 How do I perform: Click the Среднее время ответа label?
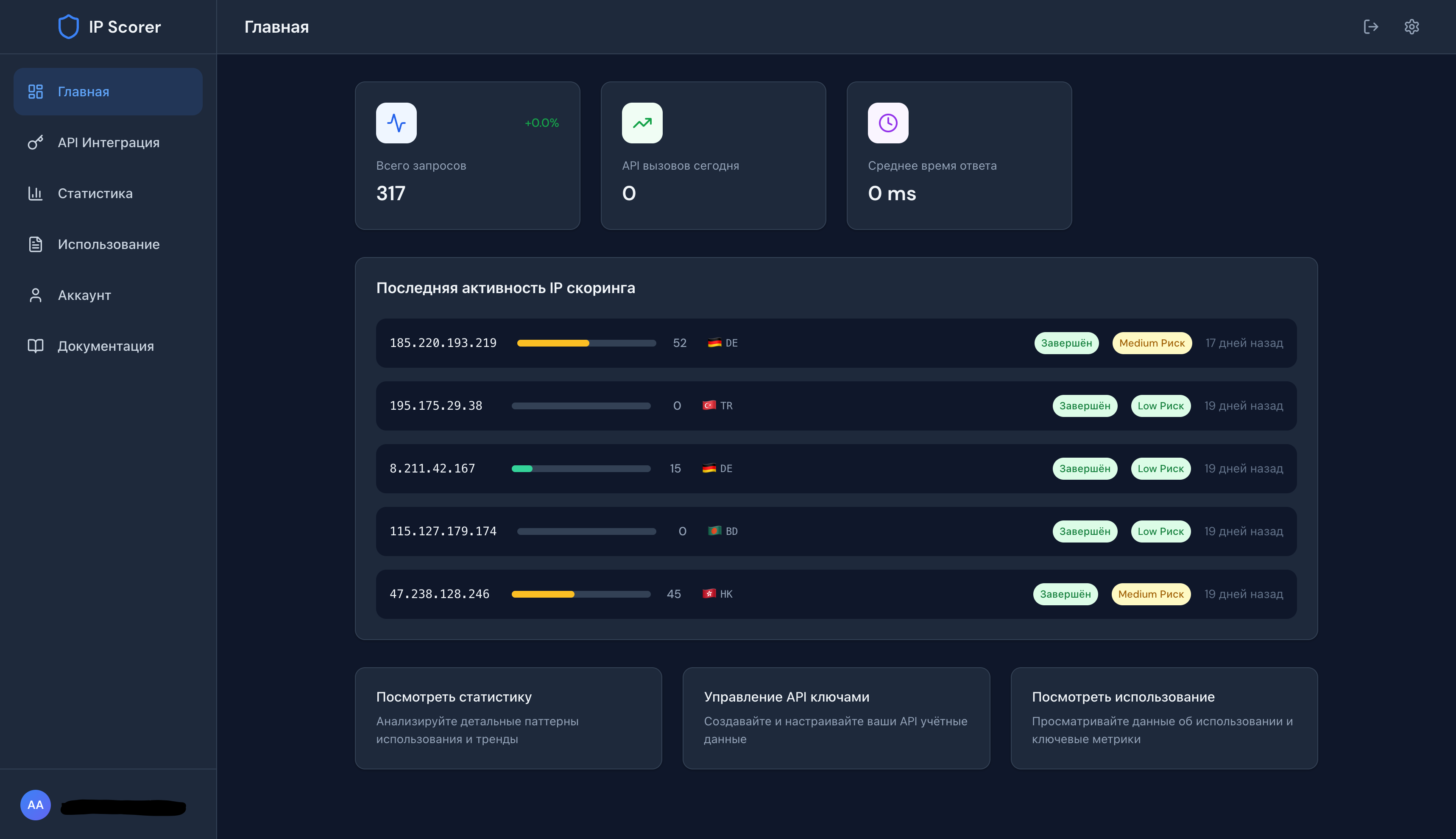932,165
